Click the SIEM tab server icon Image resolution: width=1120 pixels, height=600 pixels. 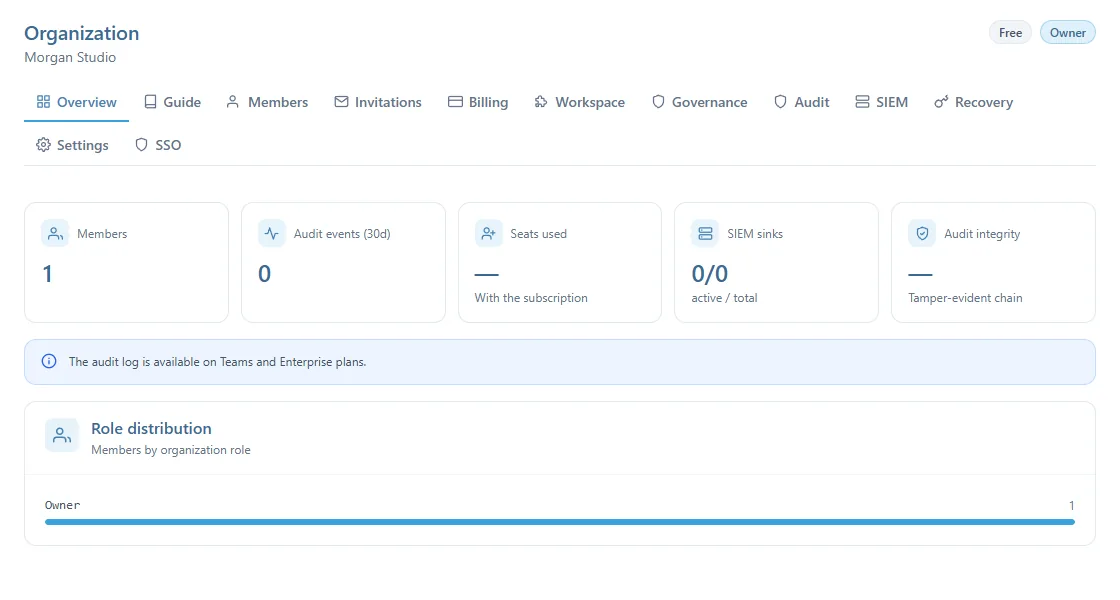pos(862,101)
